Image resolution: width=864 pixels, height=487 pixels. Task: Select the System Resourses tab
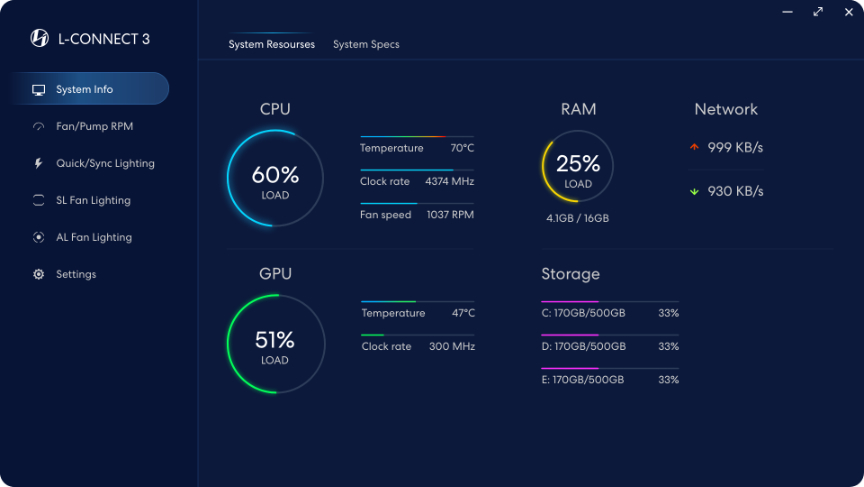tap(272, 45)
